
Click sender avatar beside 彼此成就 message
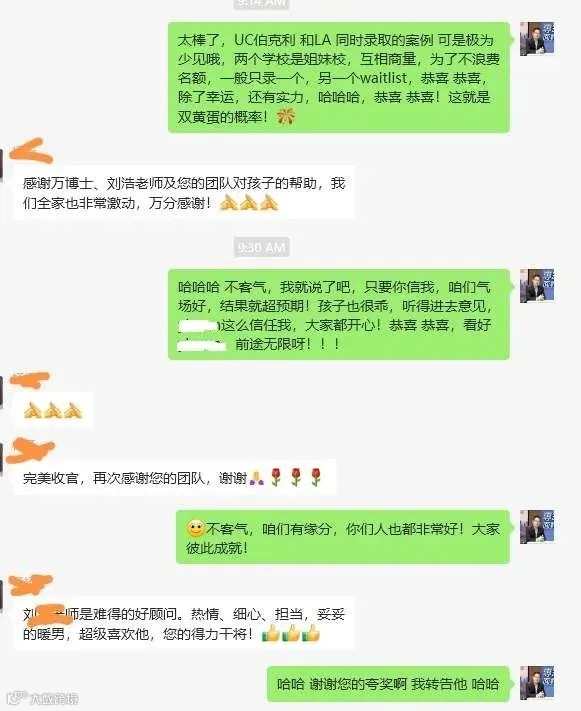click(x=537, y=526)
